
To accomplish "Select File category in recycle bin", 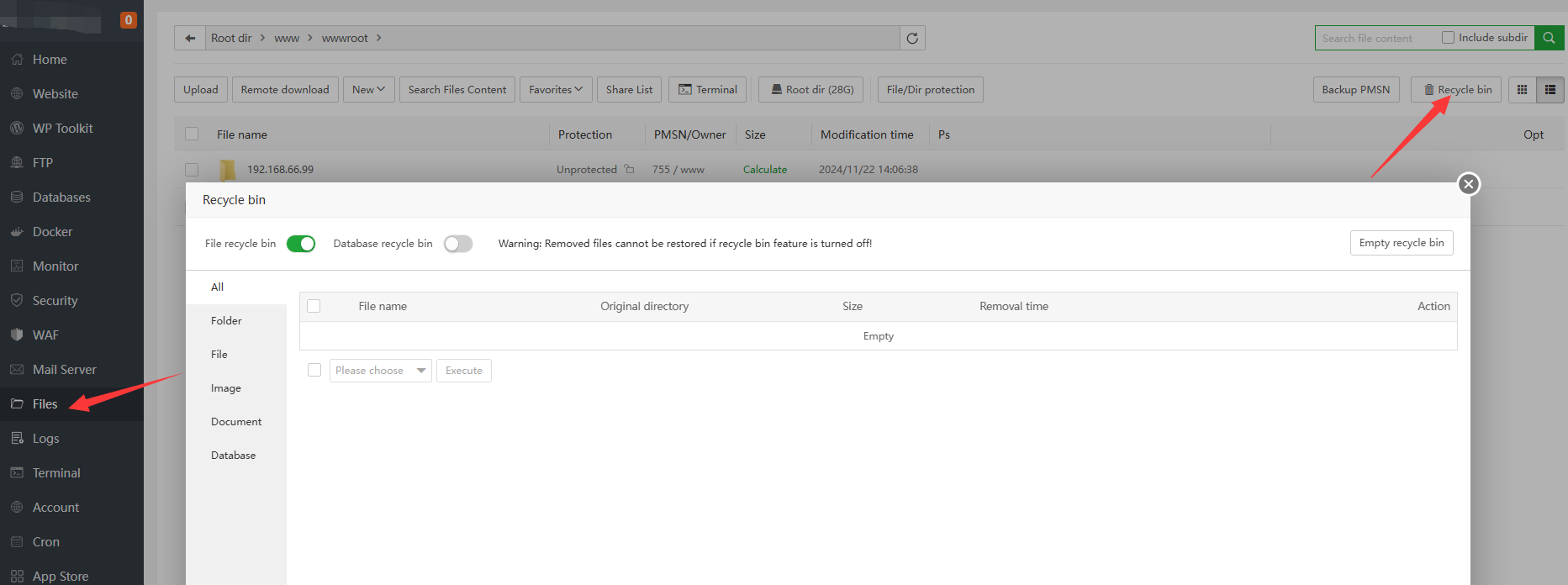I will (236, 355).
